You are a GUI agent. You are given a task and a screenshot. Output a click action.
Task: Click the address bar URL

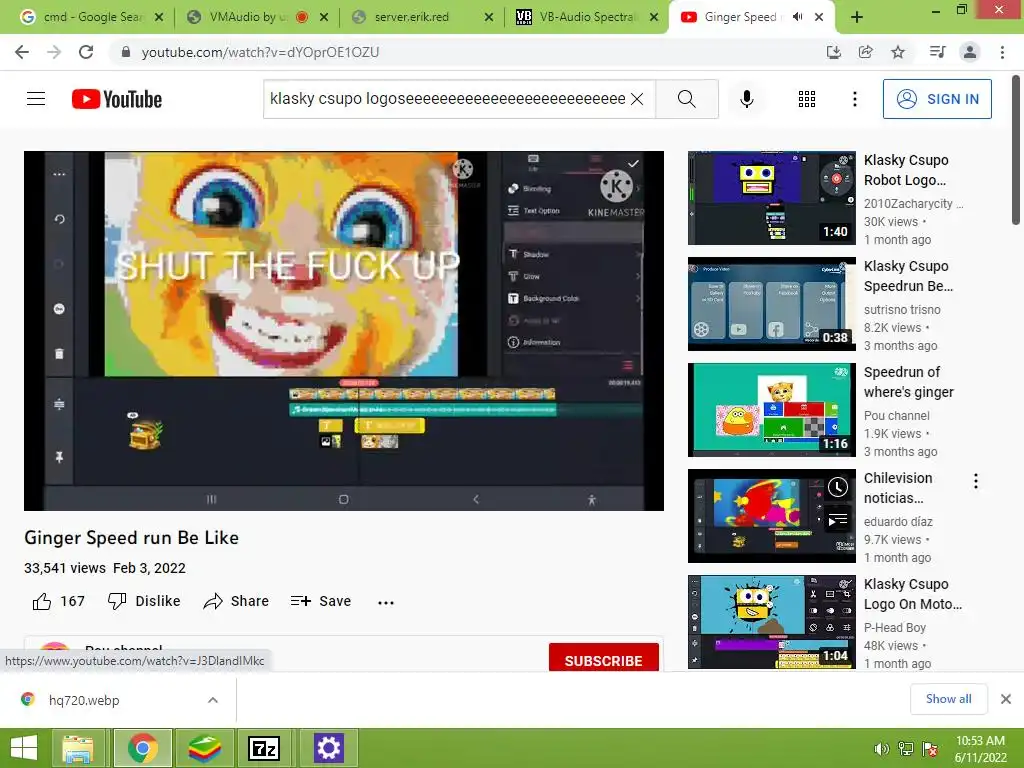[x=260, y=52]
